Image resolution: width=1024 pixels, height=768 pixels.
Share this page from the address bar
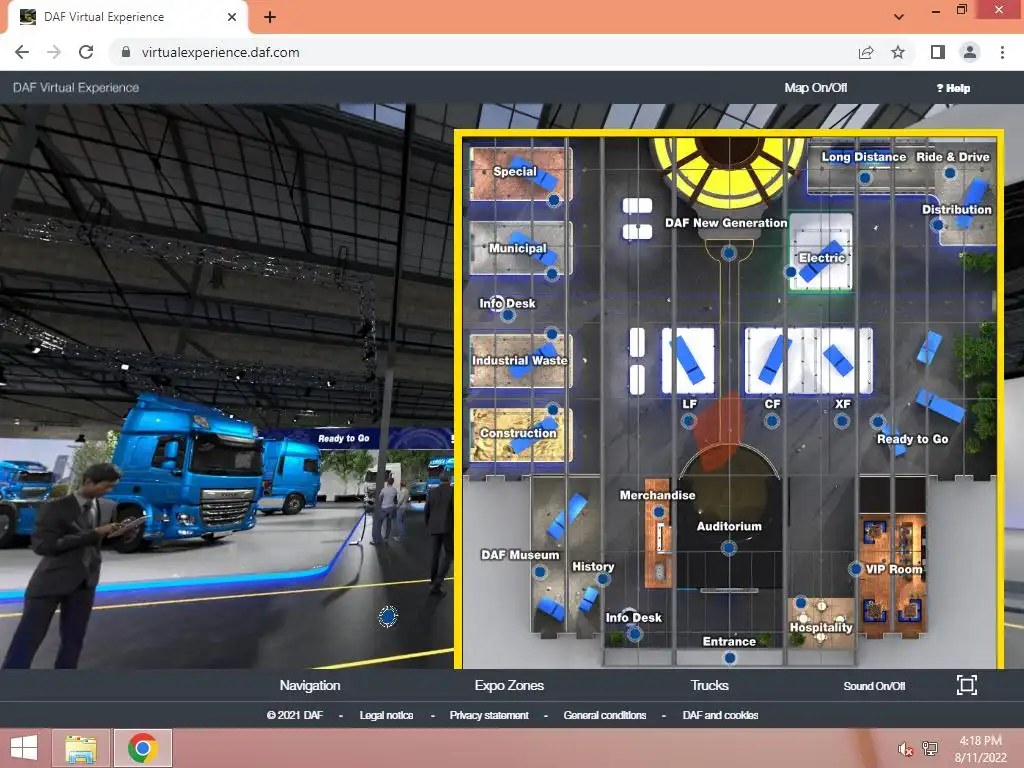[866, 52]
